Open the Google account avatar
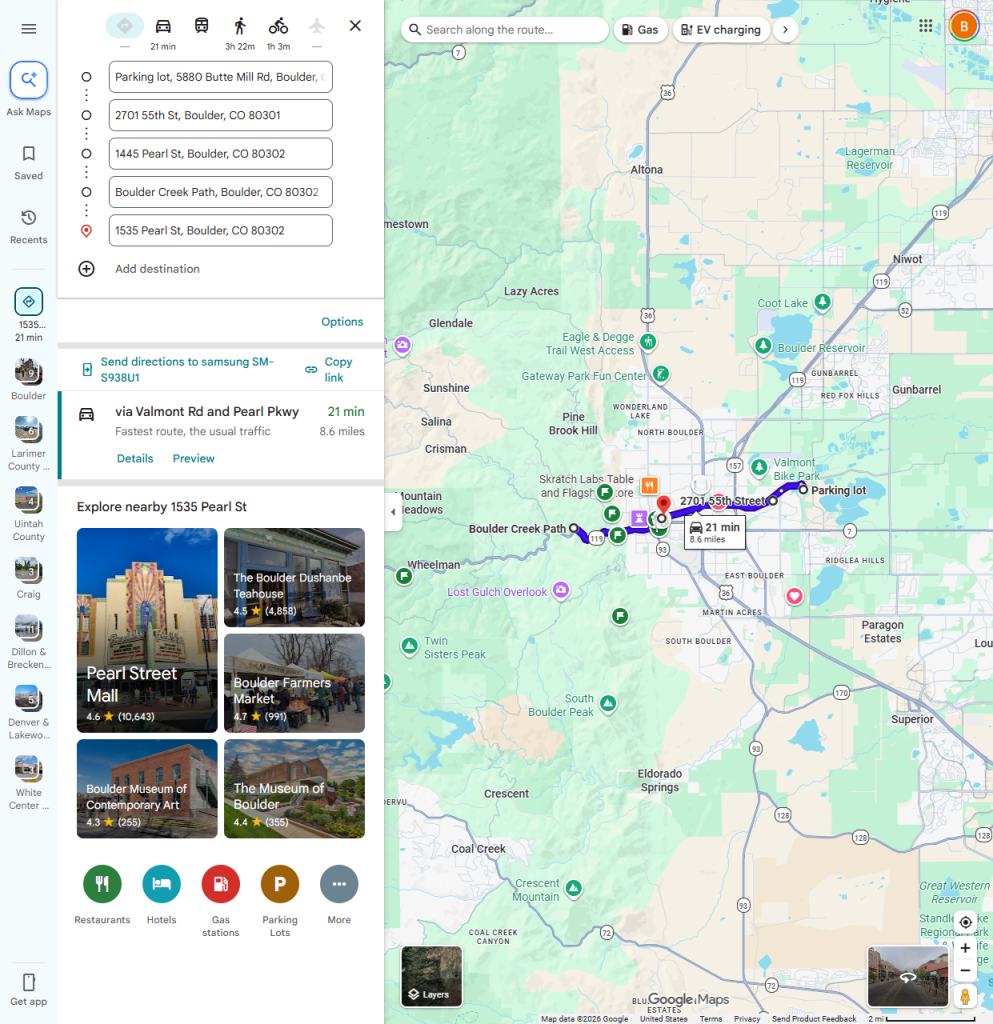Viewport: 993px width, 1024px height. point(964,26)
